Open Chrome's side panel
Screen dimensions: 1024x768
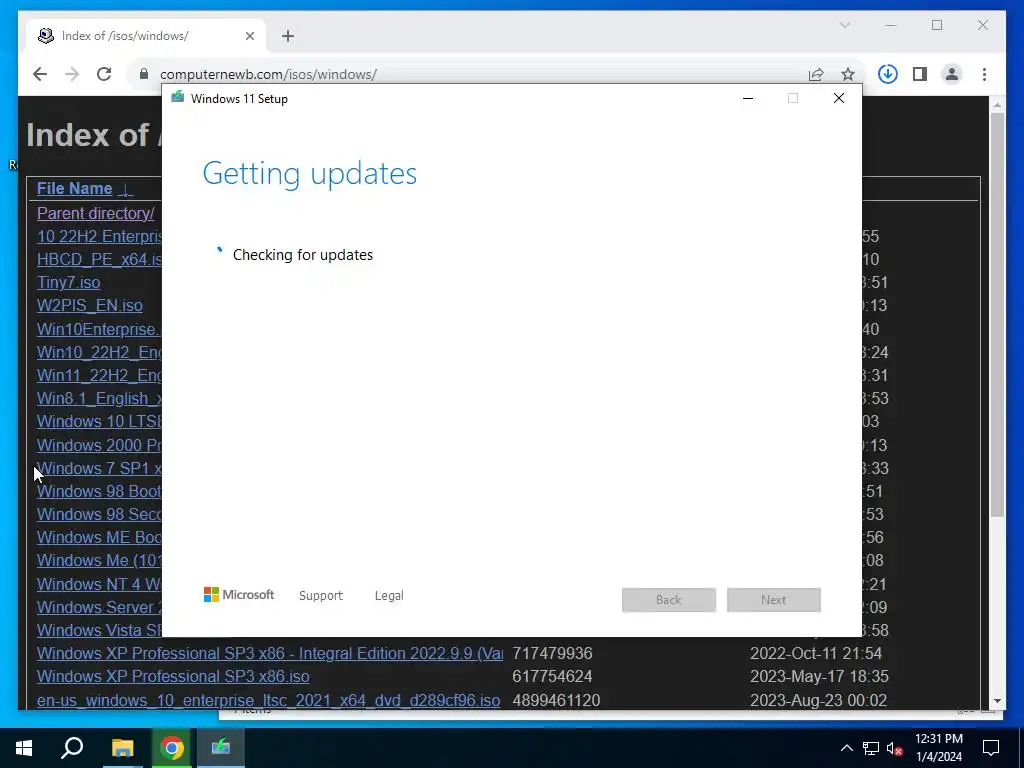point(920,74)
